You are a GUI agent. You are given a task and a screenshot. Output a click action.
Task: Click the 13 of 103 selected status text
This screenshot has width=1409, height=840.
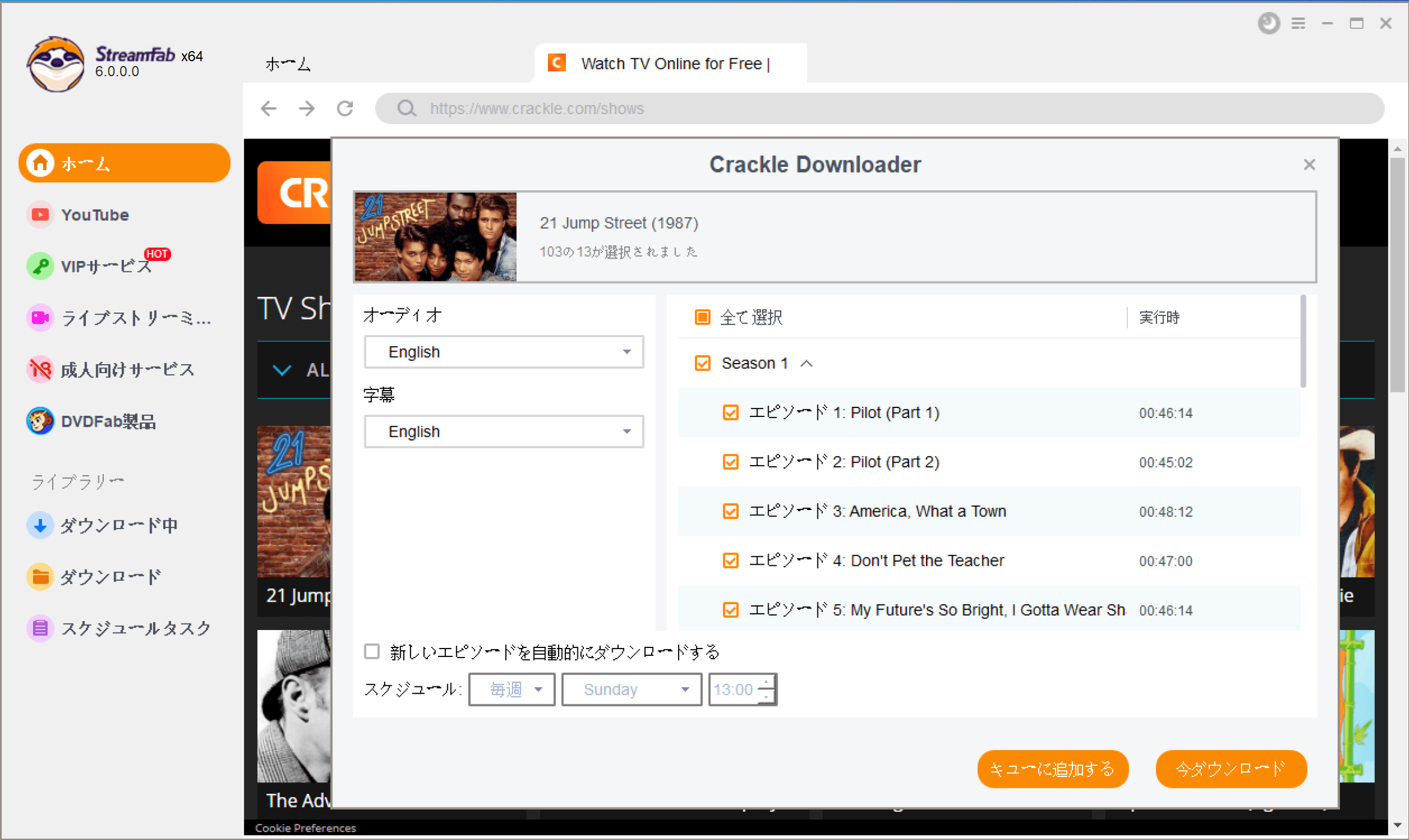618,251
